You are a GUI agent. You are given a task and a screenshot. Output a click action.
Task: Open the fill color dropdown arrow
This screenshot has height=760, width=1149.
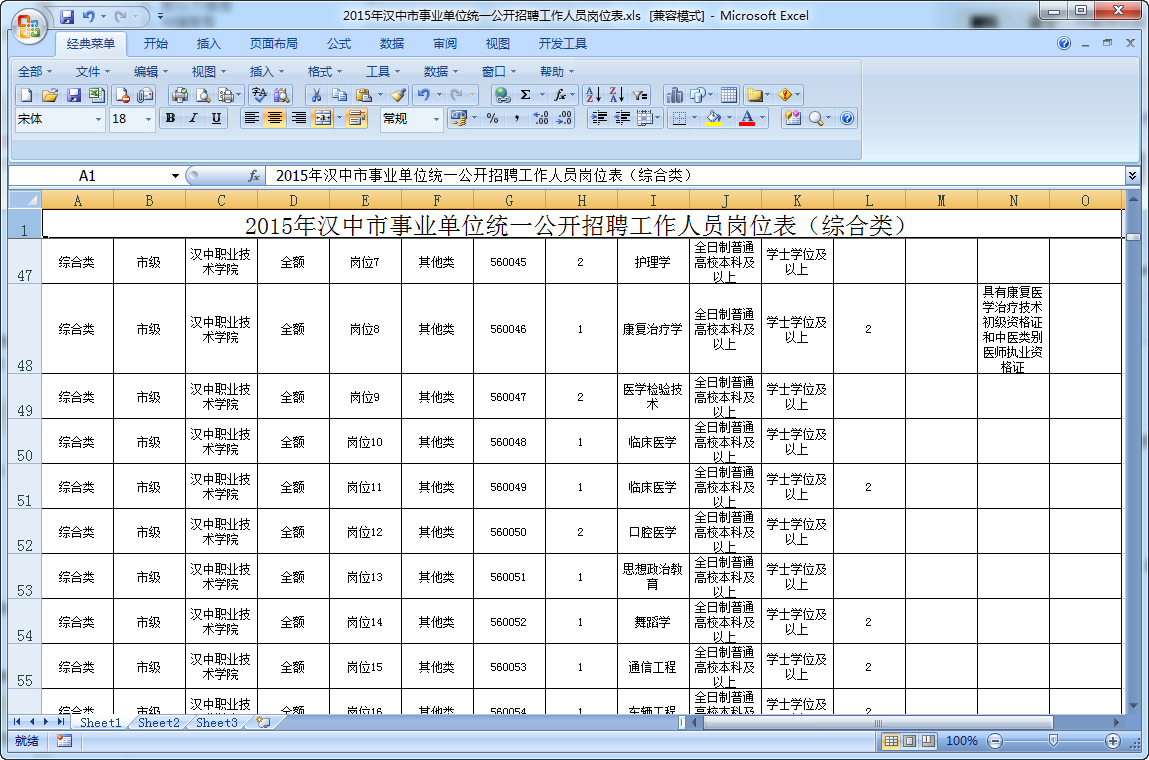coord(729,118)
